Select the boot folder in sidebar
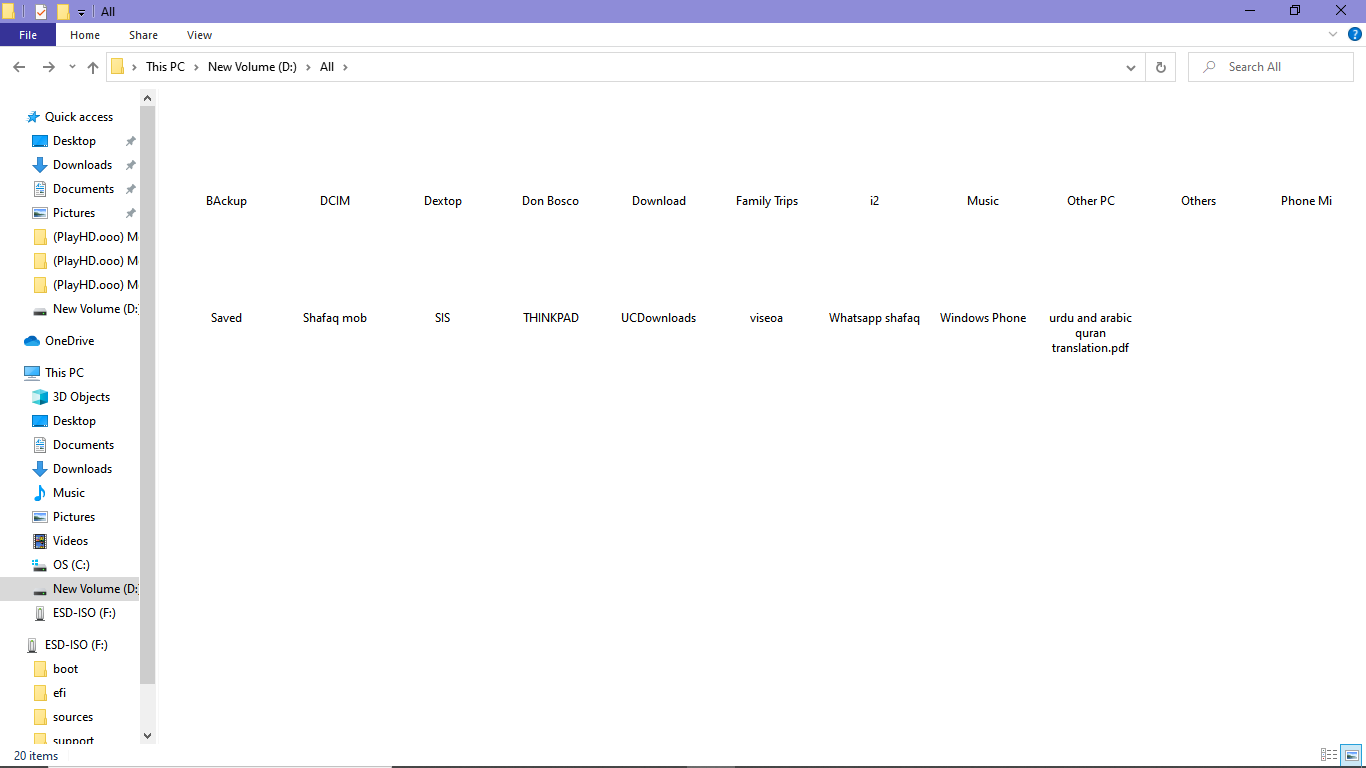Viewport: 1366px width, 768px height. pos(65,669)
